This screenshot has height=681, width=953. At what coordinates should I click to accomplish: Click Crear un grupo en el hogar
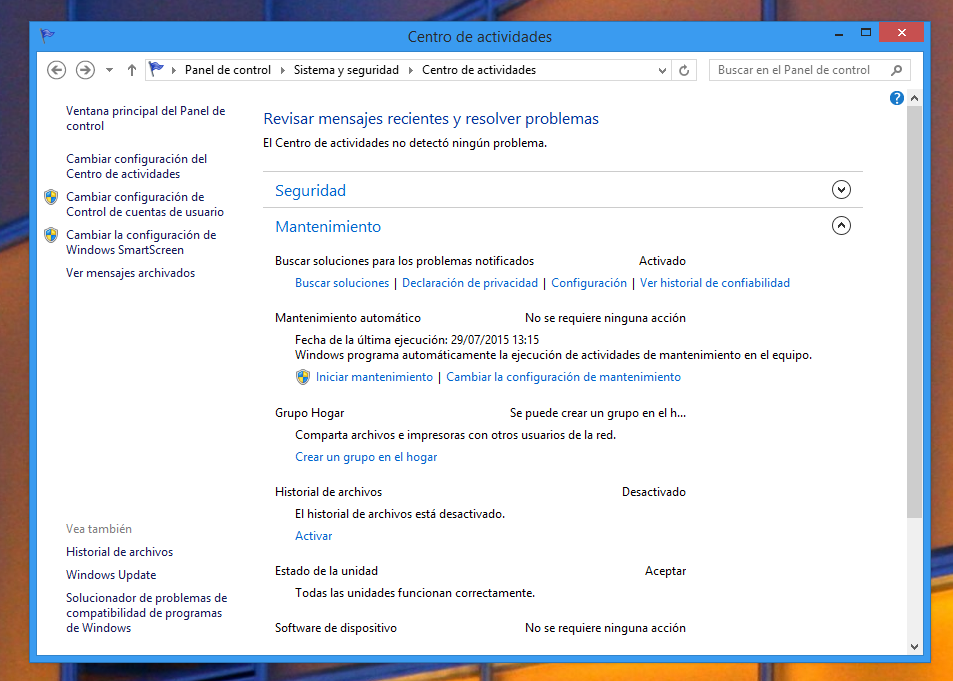tap(366, 457)
